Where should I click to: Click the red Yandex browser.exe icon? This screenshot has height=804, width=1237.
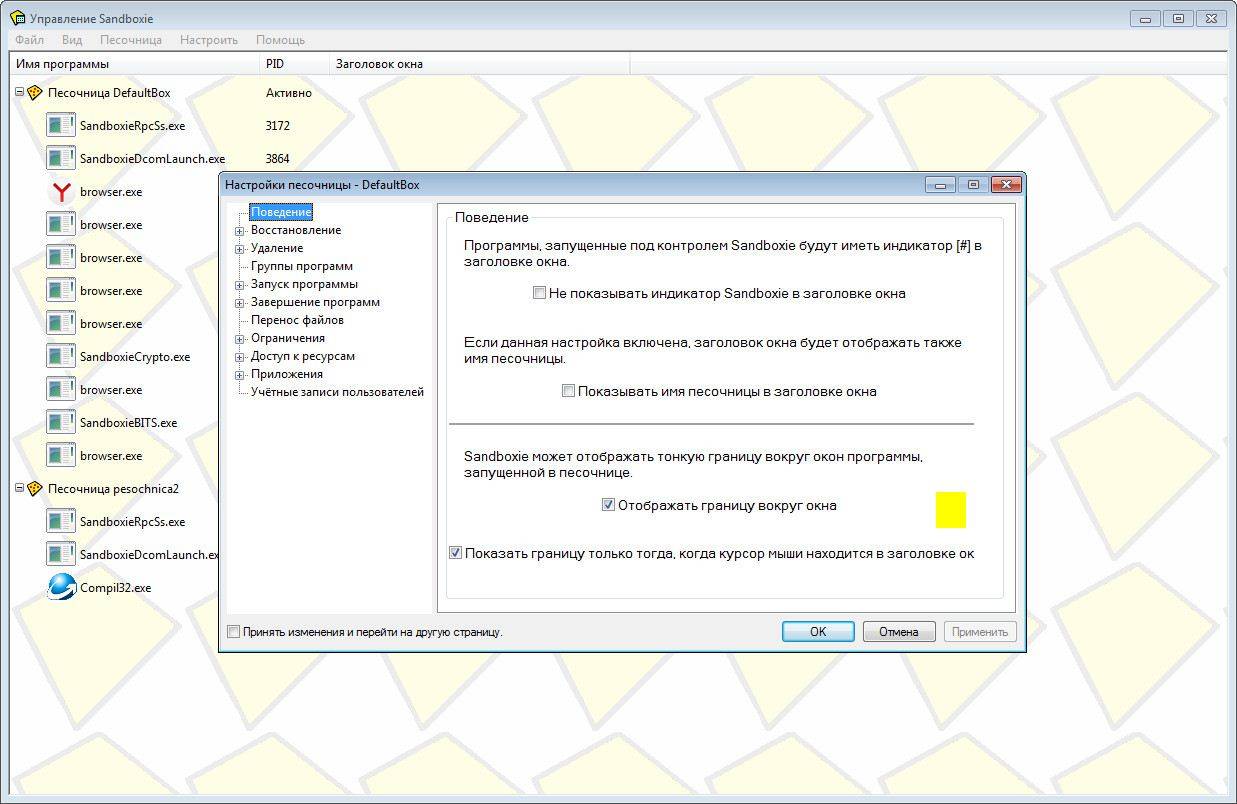tap(61, 192)
